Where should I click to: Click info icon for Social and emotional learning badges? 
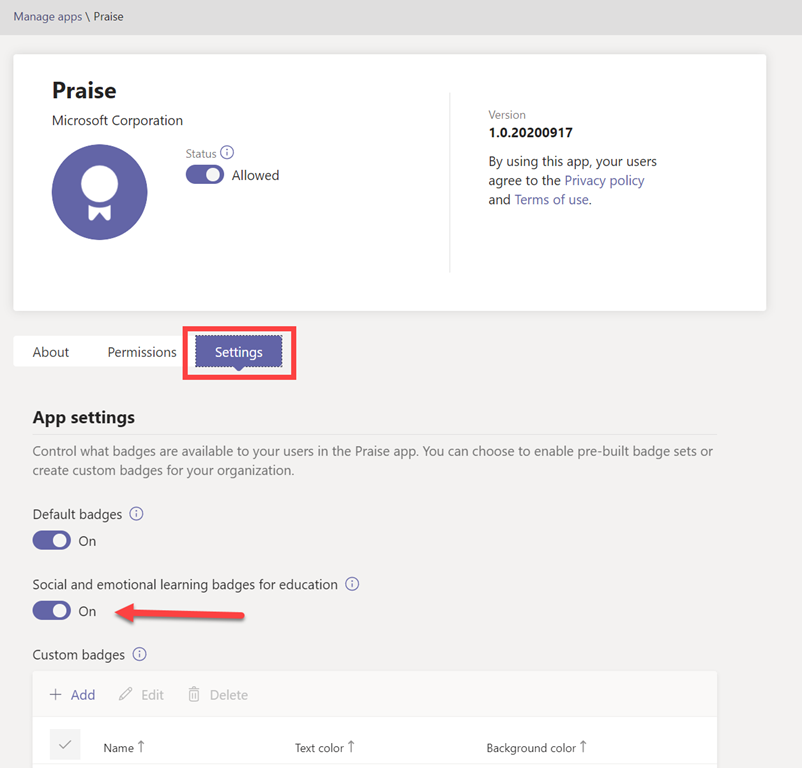point(352,584)
